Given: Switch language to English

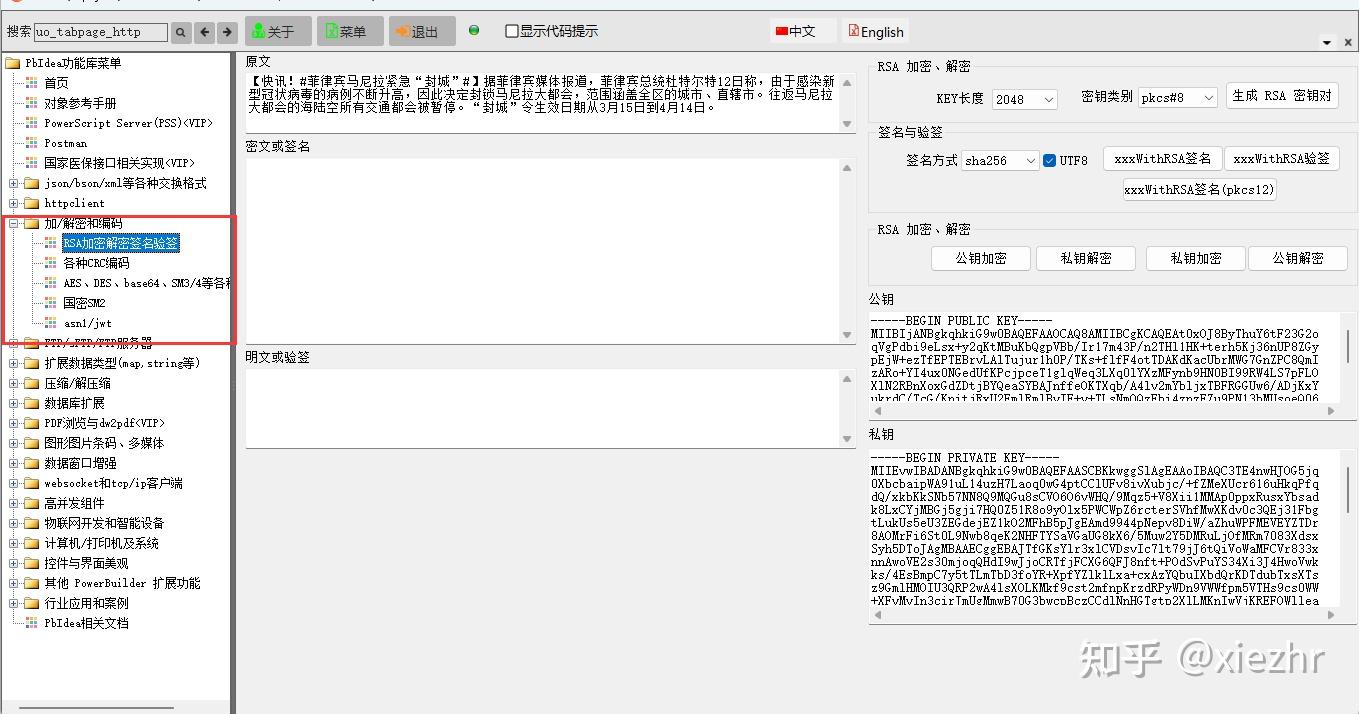Looking at the screenshot, I should tap(876, 31).
